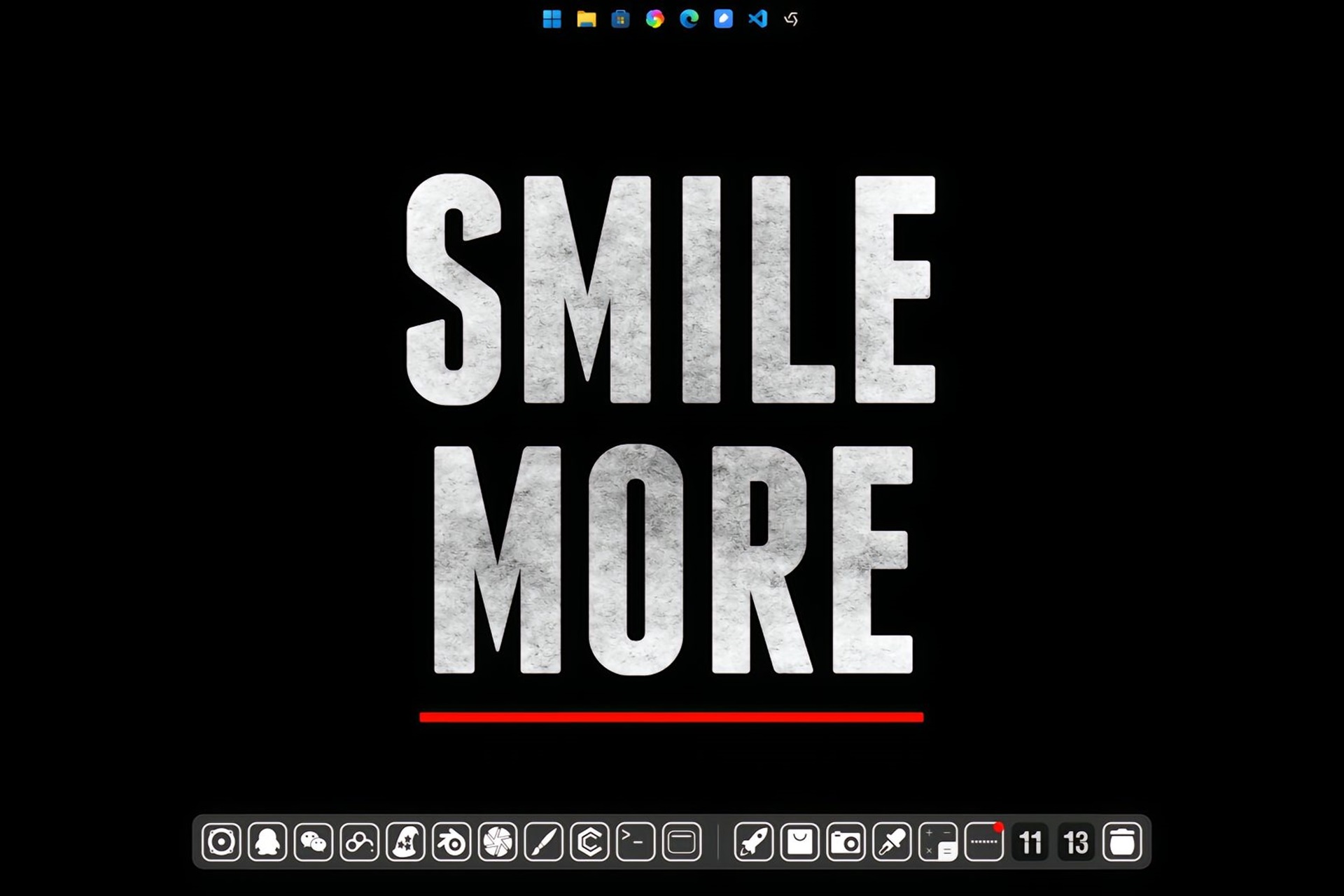This screenshot has height=896, width=1344.
Task: Open the rainbow pinwheel app icon
Action: coord(654,19)
